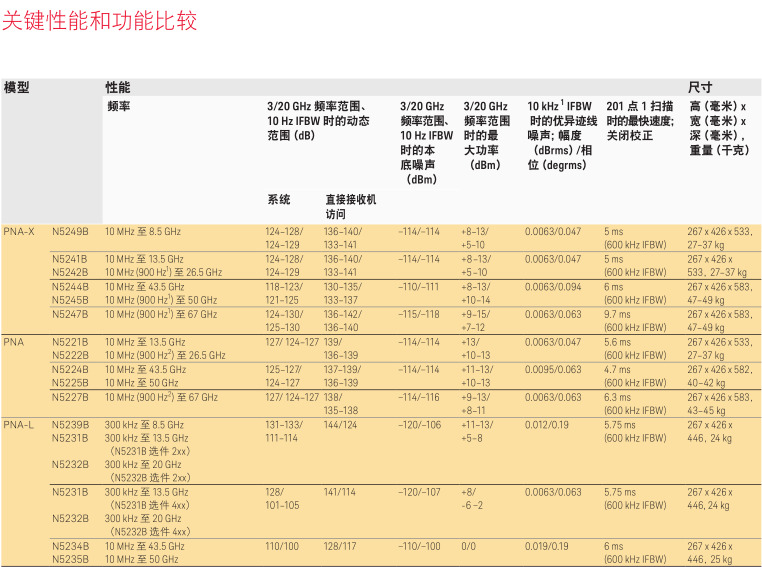Click the N5224B weight 40-42 kg

click(x=706, y=383)
